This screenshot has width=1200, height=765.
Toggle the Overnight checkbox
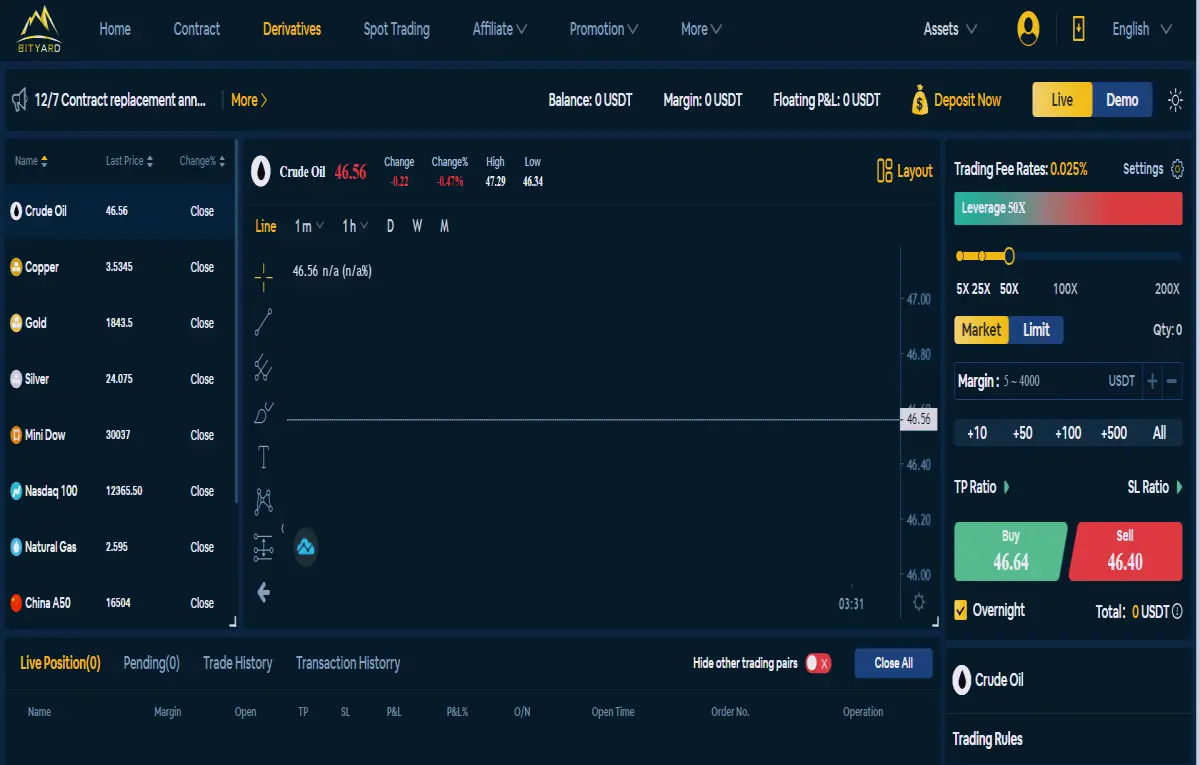pyautogui.click(x=961, y=610)
